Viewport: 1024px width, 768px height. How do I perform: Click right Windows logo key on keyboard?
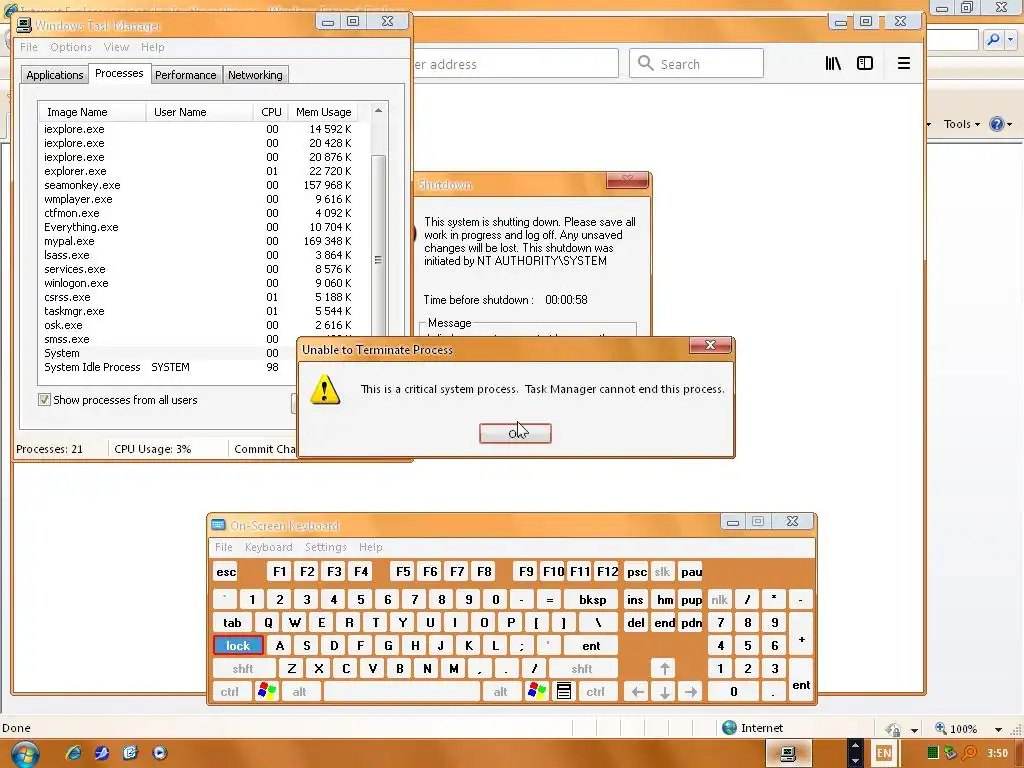(537, 691)
